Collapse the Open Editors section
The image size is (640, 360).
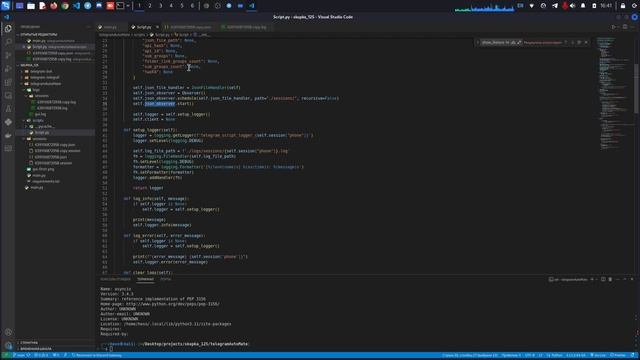point(39,35)
